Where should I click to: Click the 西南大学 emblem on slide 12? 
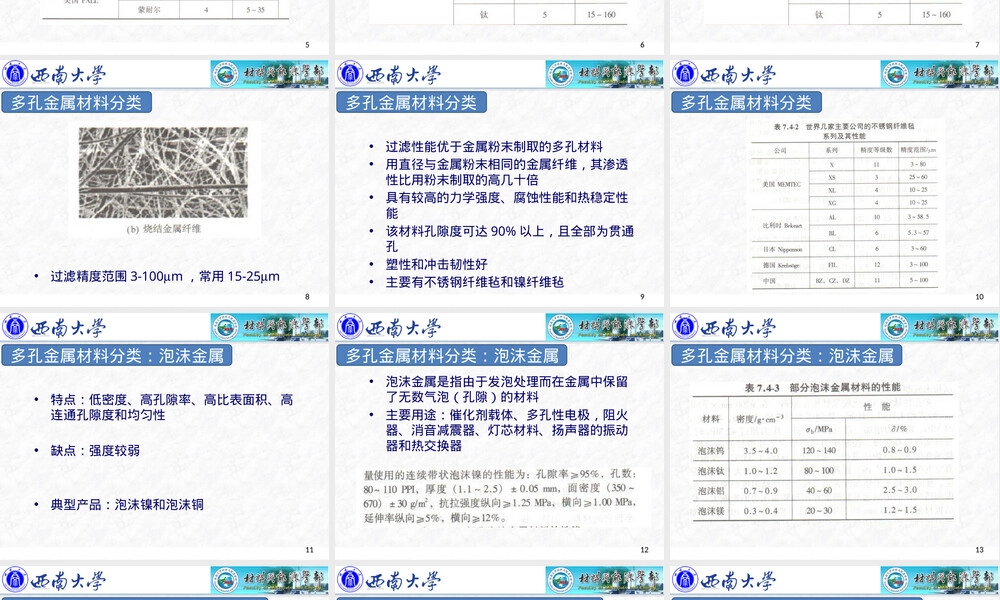point(350,327)
